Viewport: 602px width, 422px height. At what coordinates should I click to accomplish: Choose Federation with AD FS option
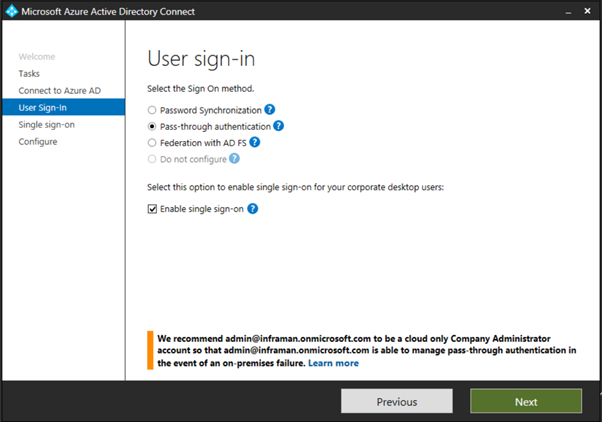[x=152, y=143]
